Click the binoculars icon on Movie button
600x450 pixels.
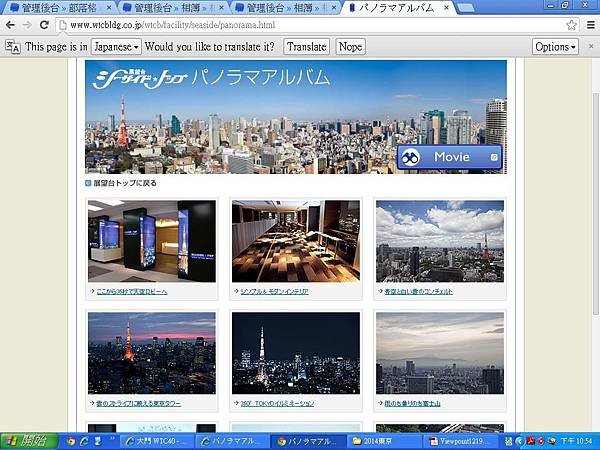[x=411, y=157]
